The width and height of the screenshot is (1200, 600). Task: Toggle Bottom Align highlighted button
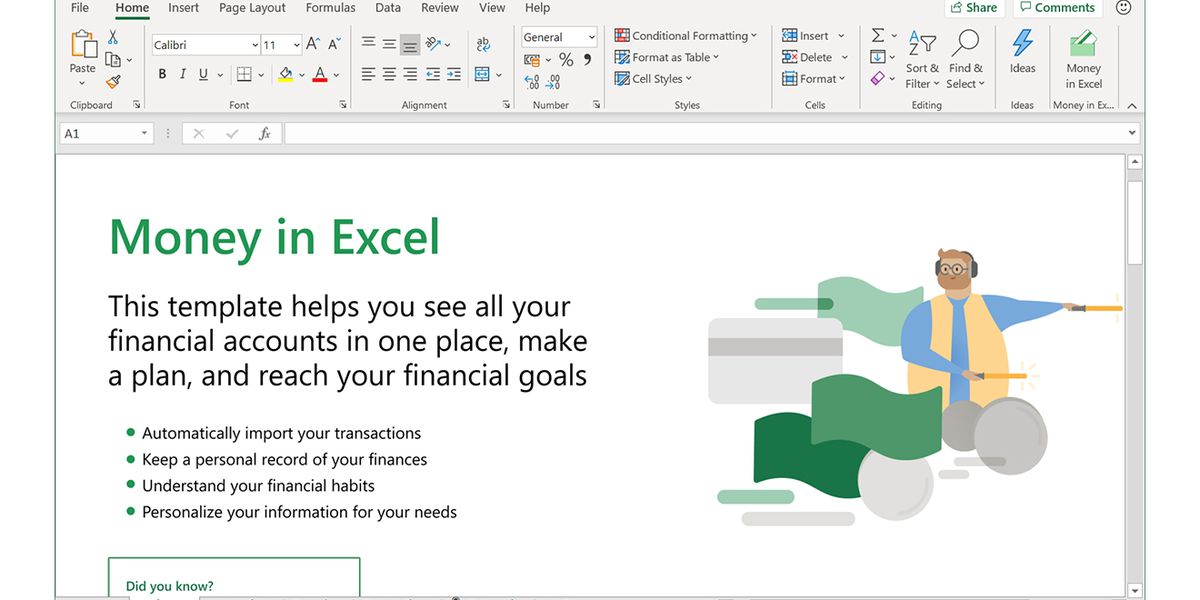coord(410,44)
